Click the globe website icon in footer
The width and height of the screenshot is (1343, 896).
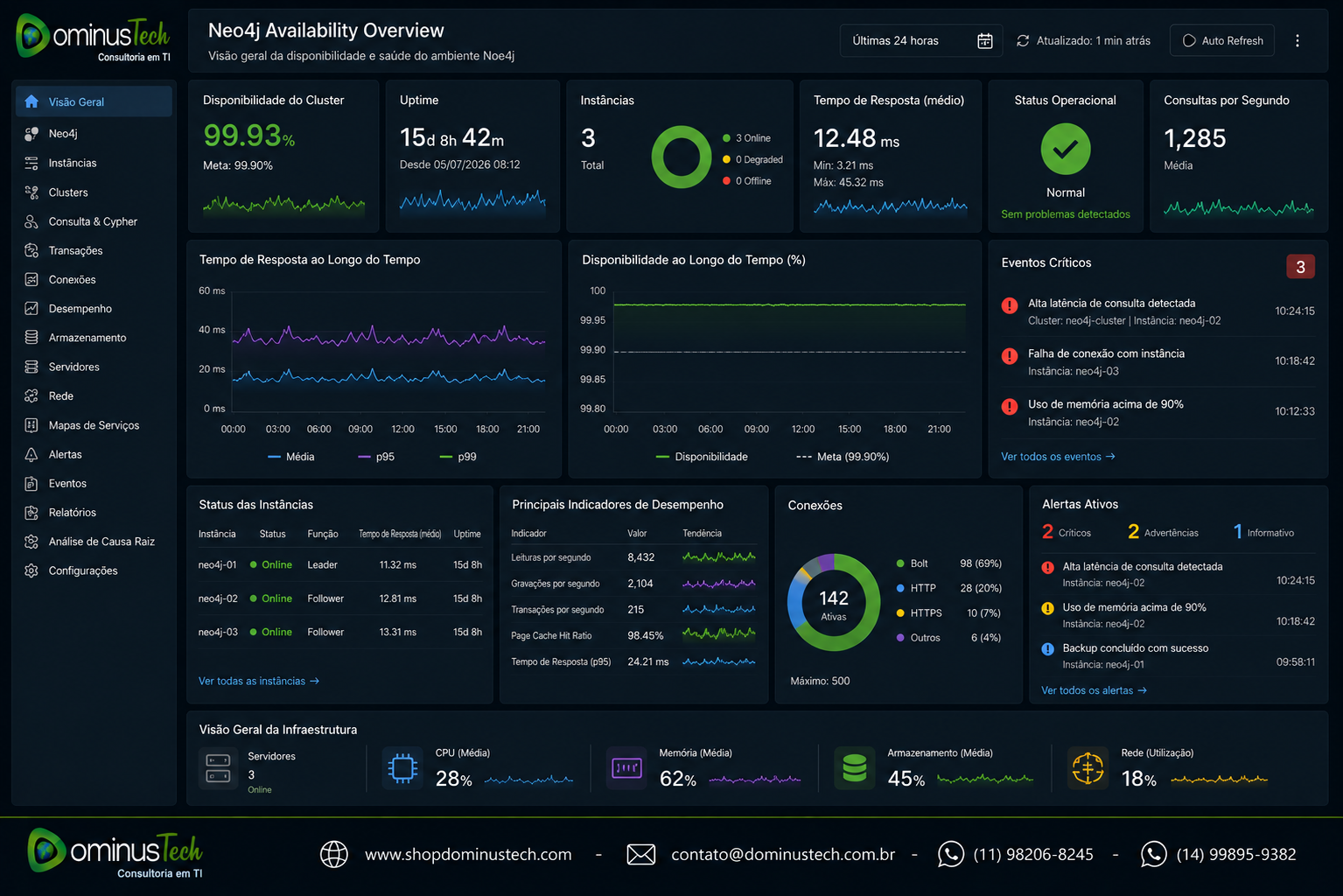coord(334,854)
